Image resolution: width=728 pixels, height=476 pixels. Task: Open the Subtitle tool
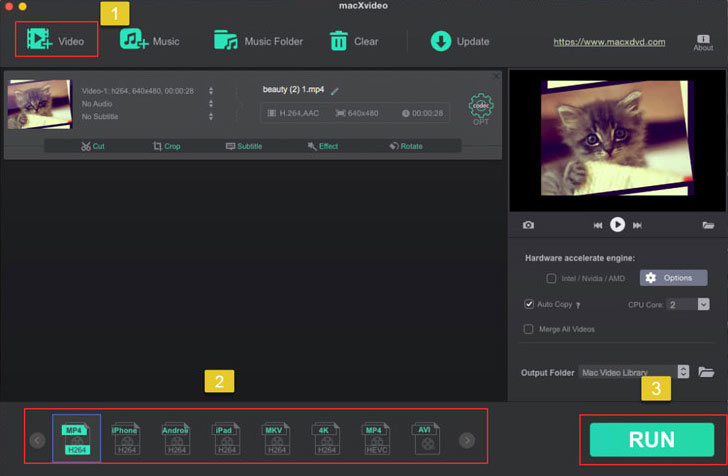(244, 146)
